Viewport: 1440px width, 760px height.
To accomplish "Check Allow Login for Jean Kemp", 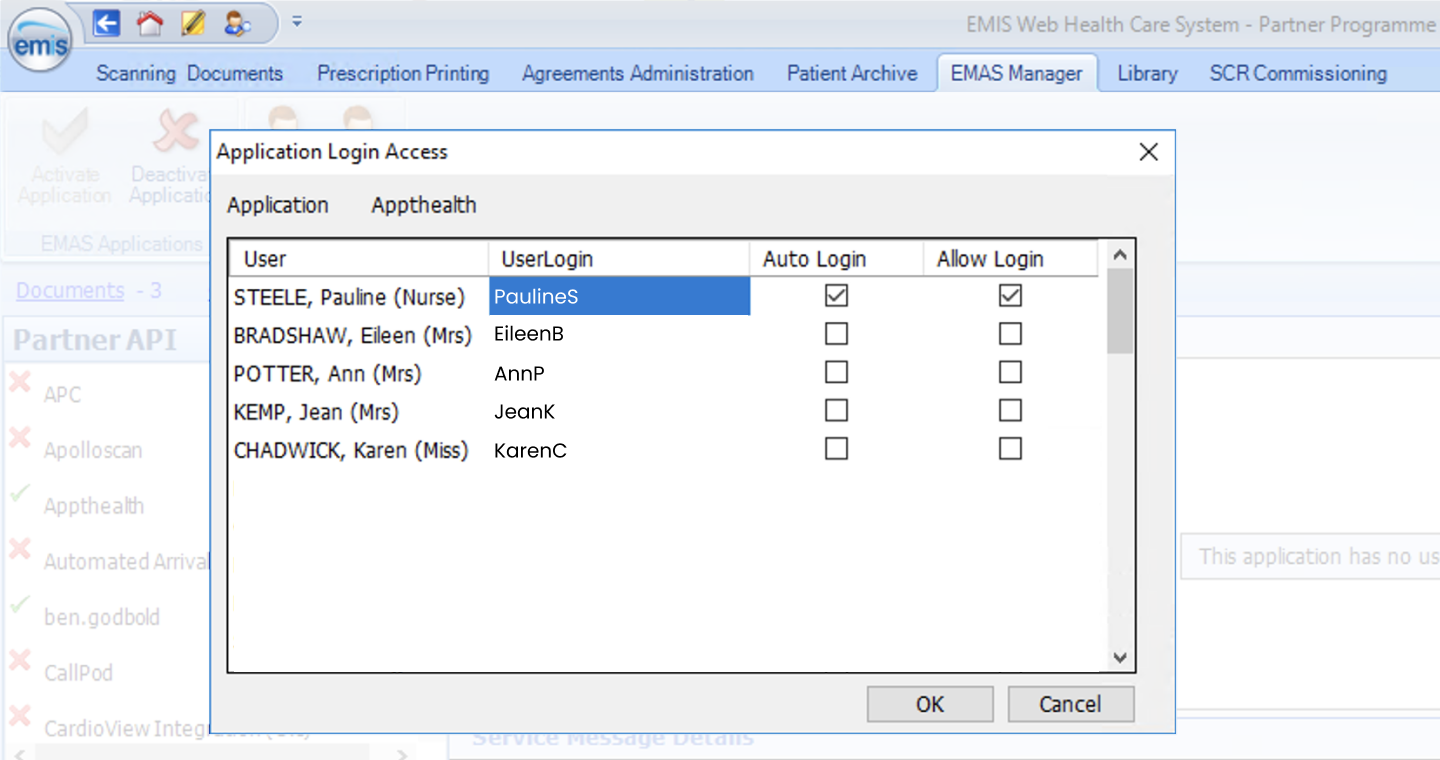I will [1010, 410].
